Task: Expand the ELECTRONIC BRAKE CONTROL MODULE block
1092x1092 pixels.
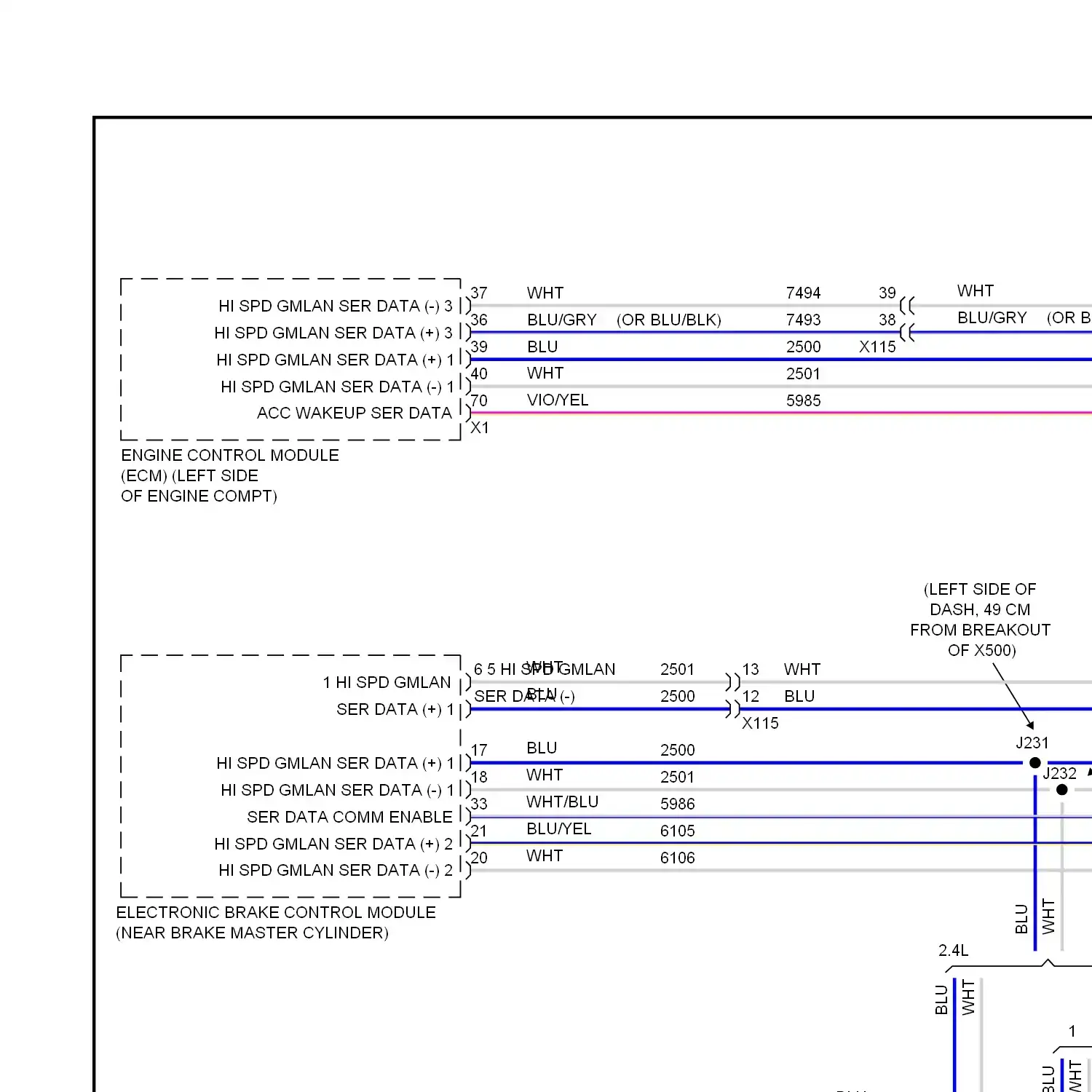Action: pyautogui.click(x=291, y=775)
